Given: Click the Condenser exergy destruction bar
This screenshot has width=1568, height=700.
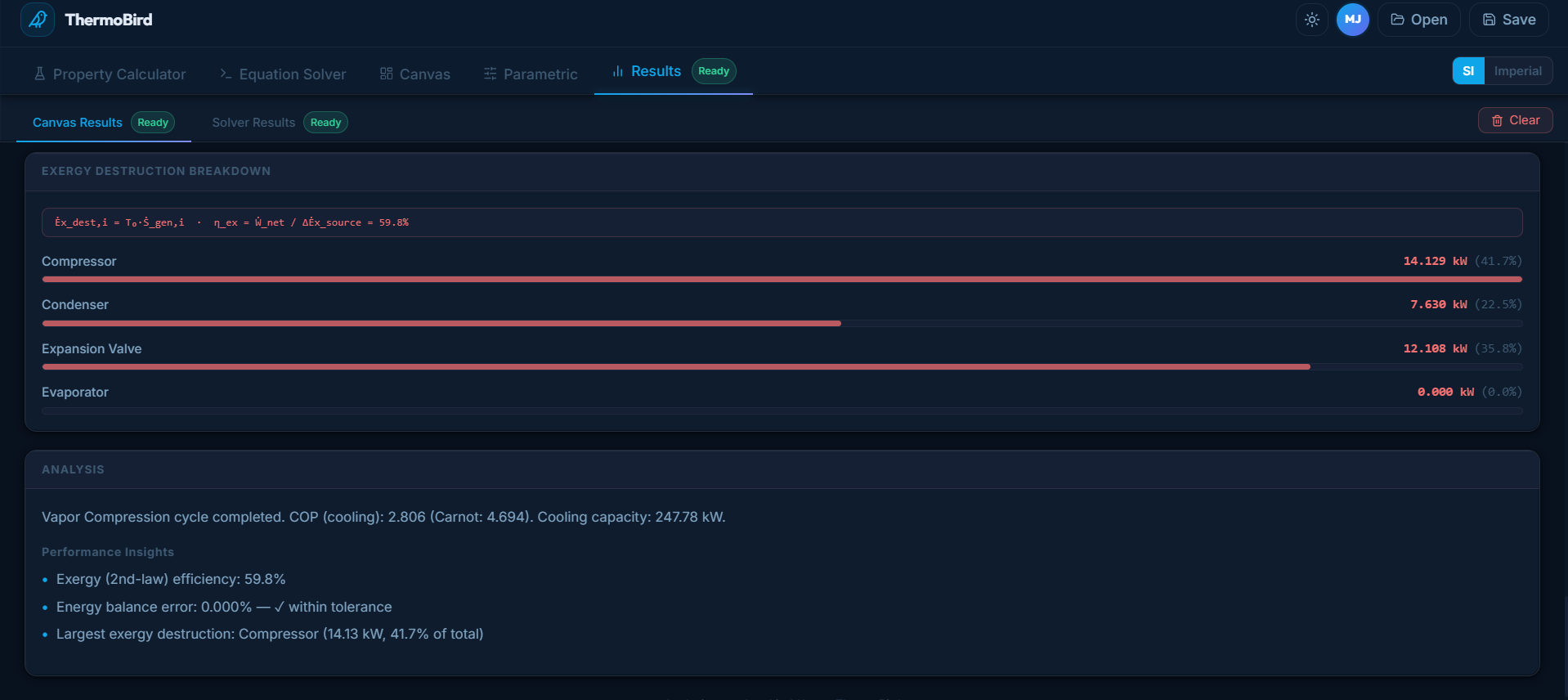Looking at the screenshot, I should 782,324.
